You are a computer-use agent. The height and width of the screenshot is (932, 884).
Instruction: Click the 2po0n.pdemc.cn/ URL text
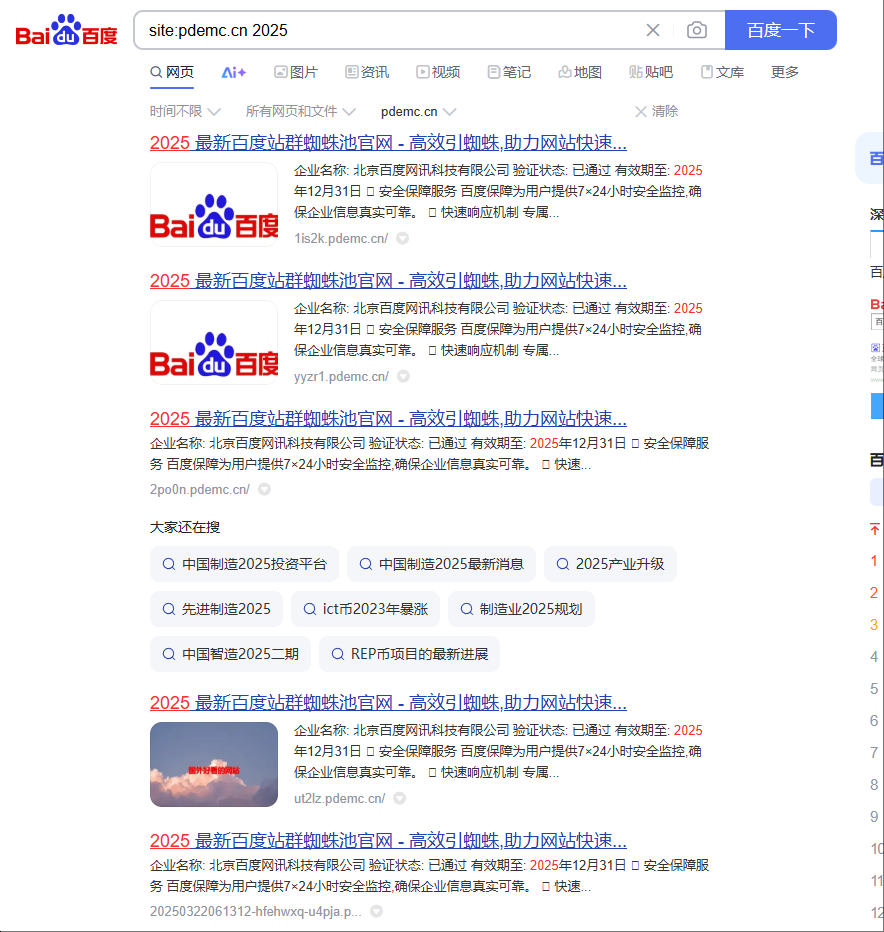tap(200, 489)
